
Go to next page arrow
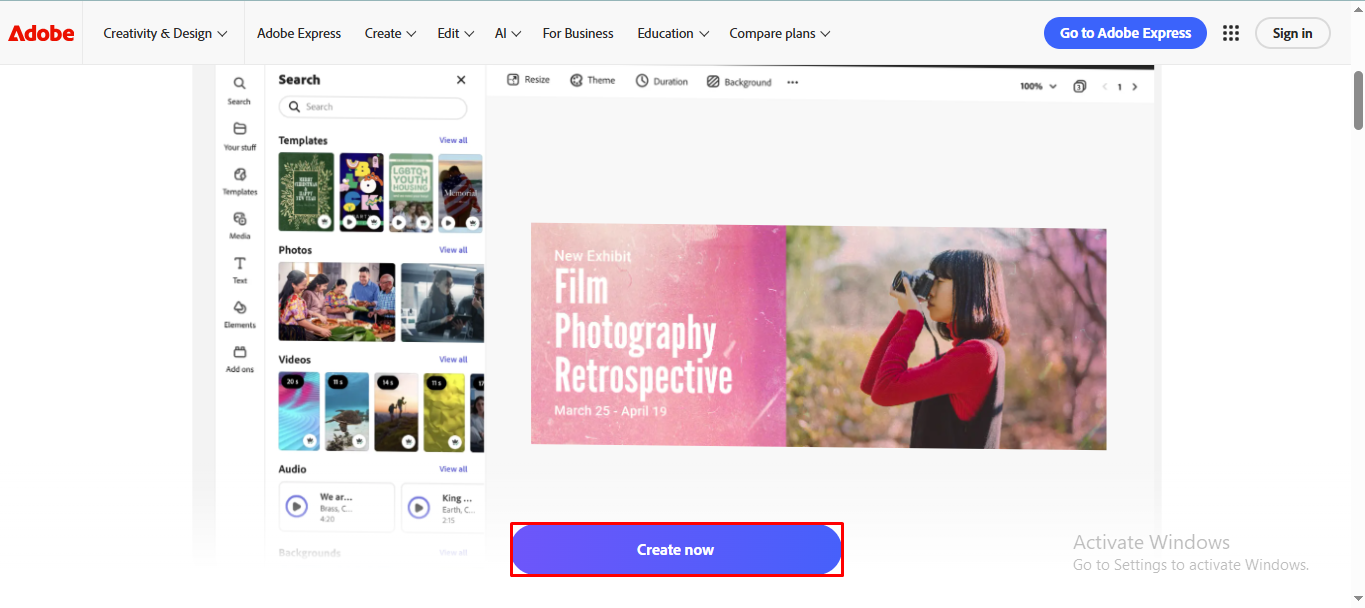pyautogui.click(x=1134, y=87)
